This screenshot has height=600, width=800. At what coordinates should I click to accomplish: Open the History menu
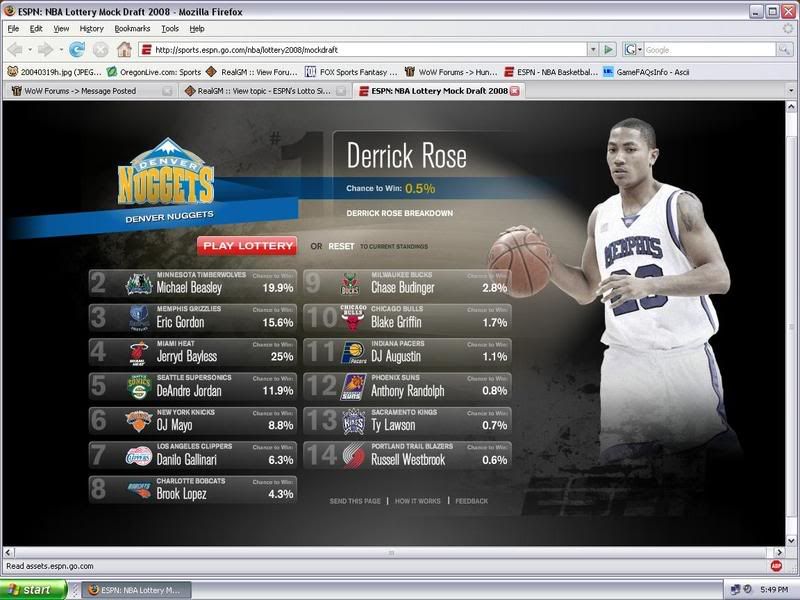pyautogui.click(x=92, y=29)
